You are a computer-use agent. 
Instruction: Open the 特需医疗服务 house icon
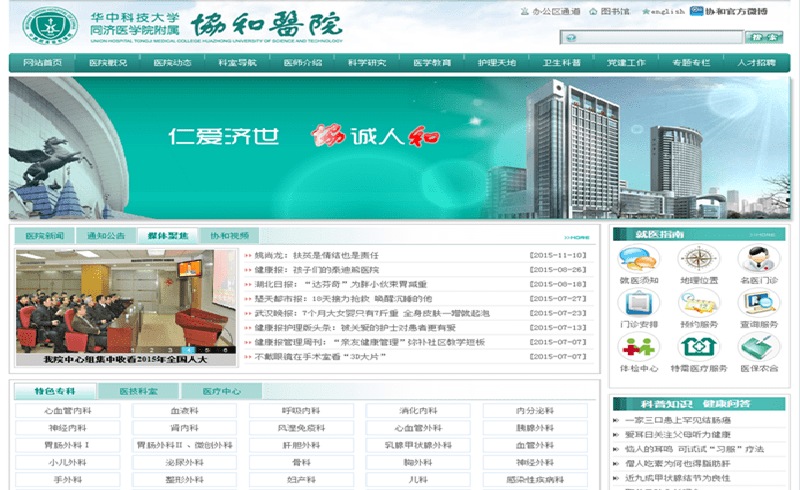[699, 348]
